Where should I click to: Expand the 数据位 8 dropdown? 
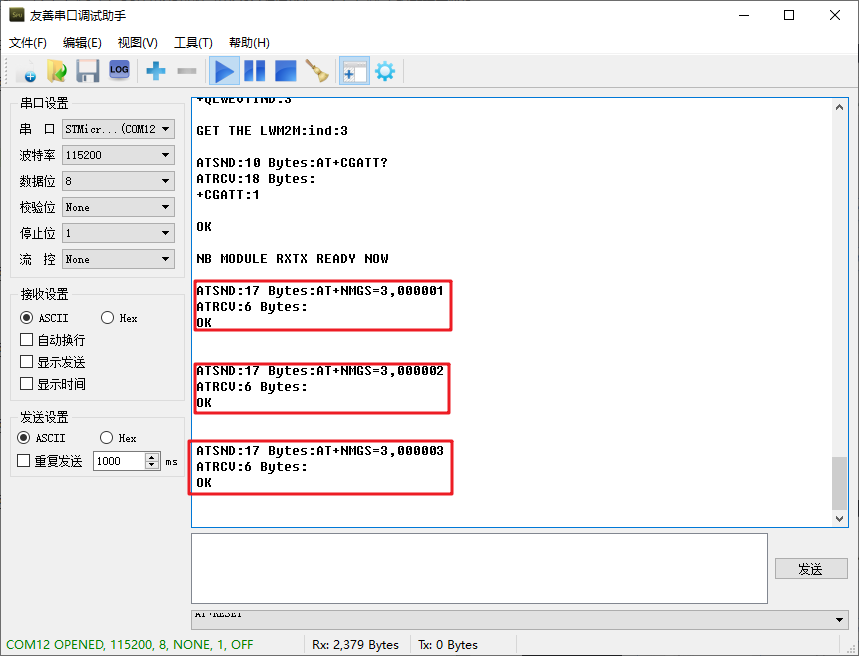(118, 181)
